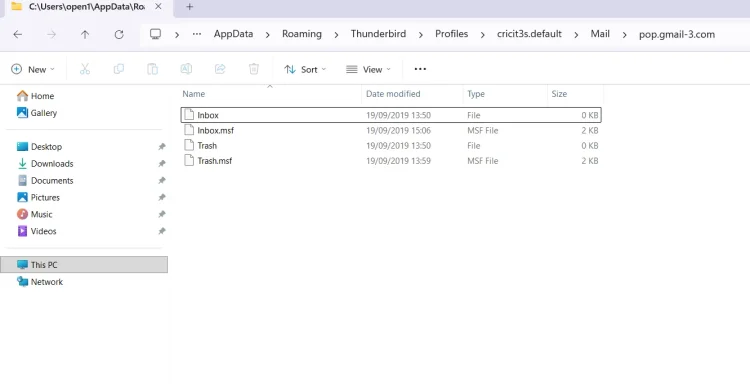Select the Trash.msf file name

pos(214,161)
